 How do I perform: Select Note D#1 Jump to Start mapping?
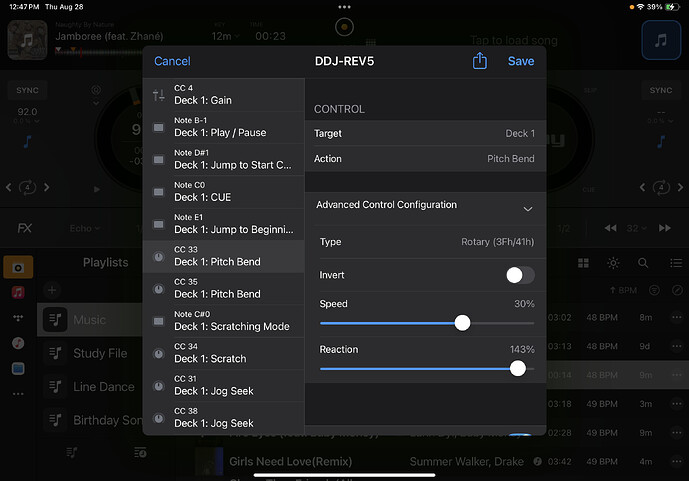click(224, 159)
